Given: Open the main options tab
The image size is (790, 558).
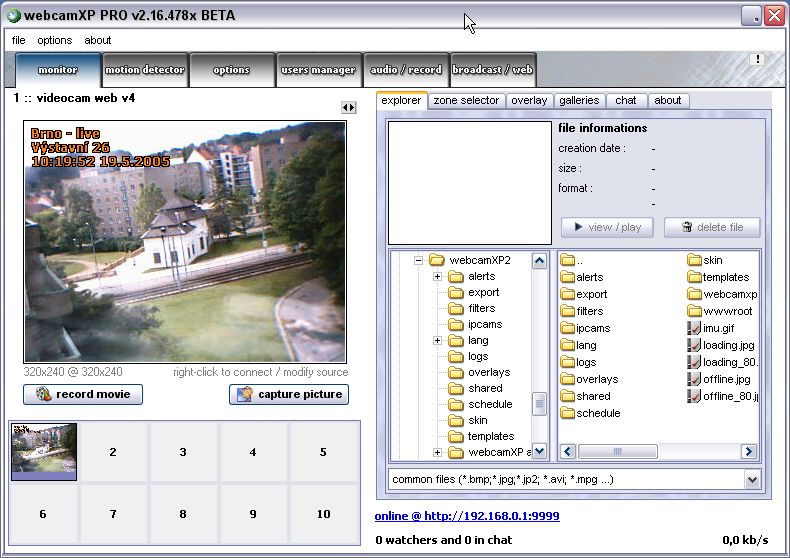Looking at the screenshot, I should (232, 69).
